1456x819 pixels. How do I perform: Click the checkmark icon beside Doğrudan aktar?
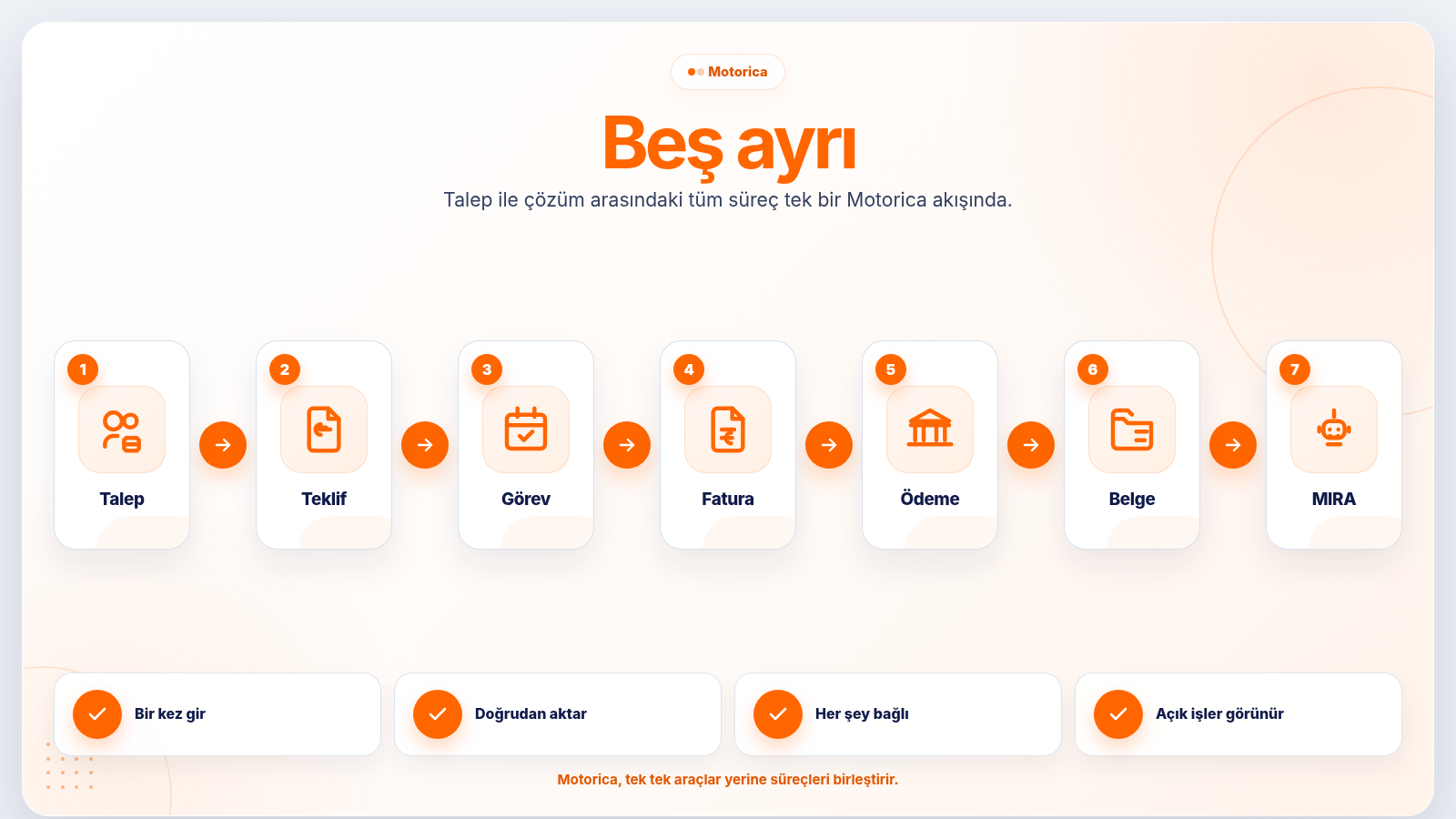click(438, 714)
